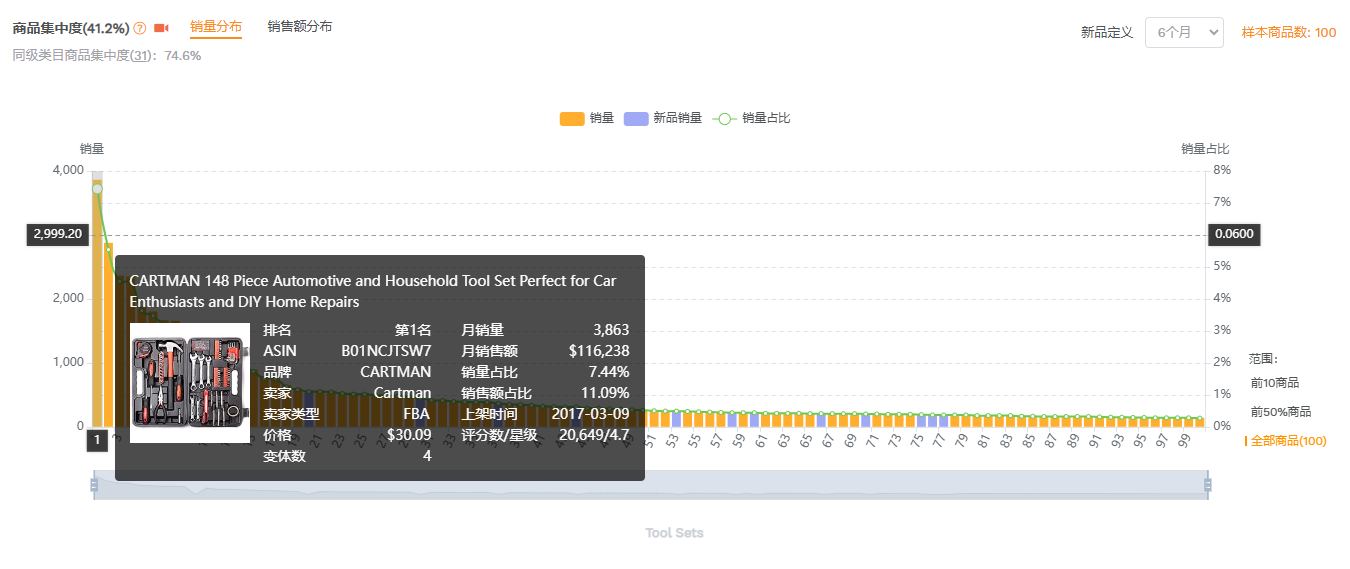Open the 新品定义 6个月 dropdown
The image size is (1350, 569).
pyautogui.click(x=1183, y=32)
